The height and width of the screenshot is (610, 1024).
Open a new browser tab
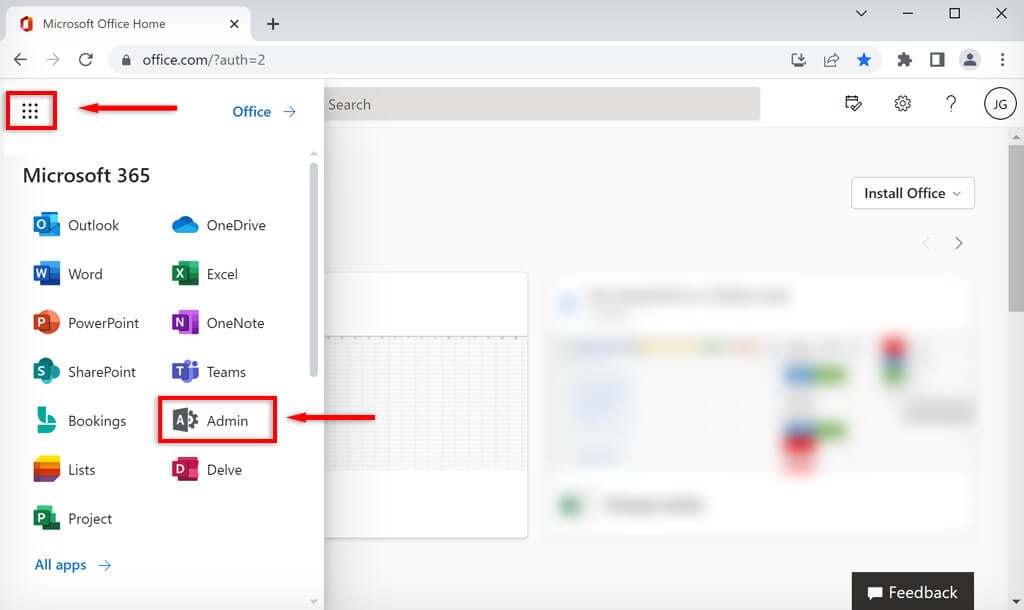(x=273, y=24)
